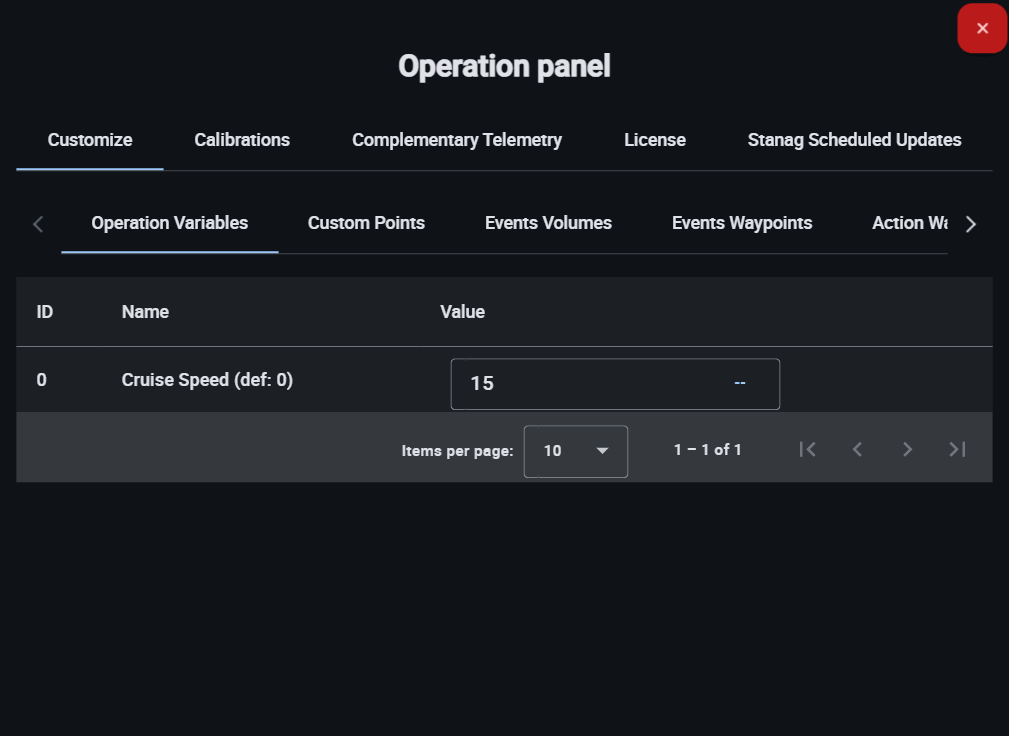Select the Operation Variables sub-tab
1009x736 pixels.
tap(170, 223)
